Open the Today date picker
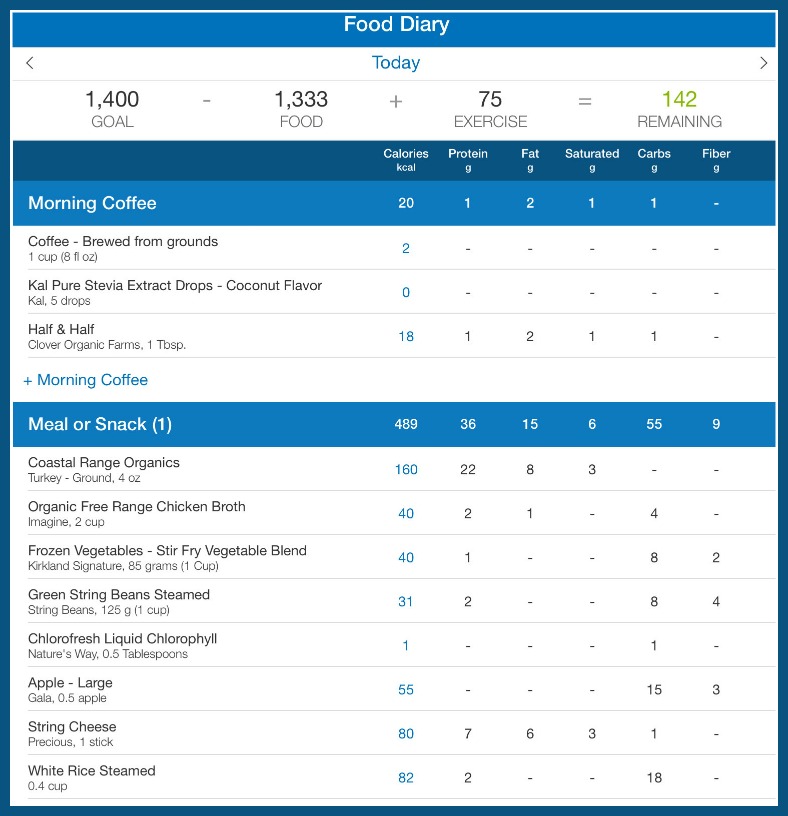This screenshot has width=788, height=816. [396, 62]
